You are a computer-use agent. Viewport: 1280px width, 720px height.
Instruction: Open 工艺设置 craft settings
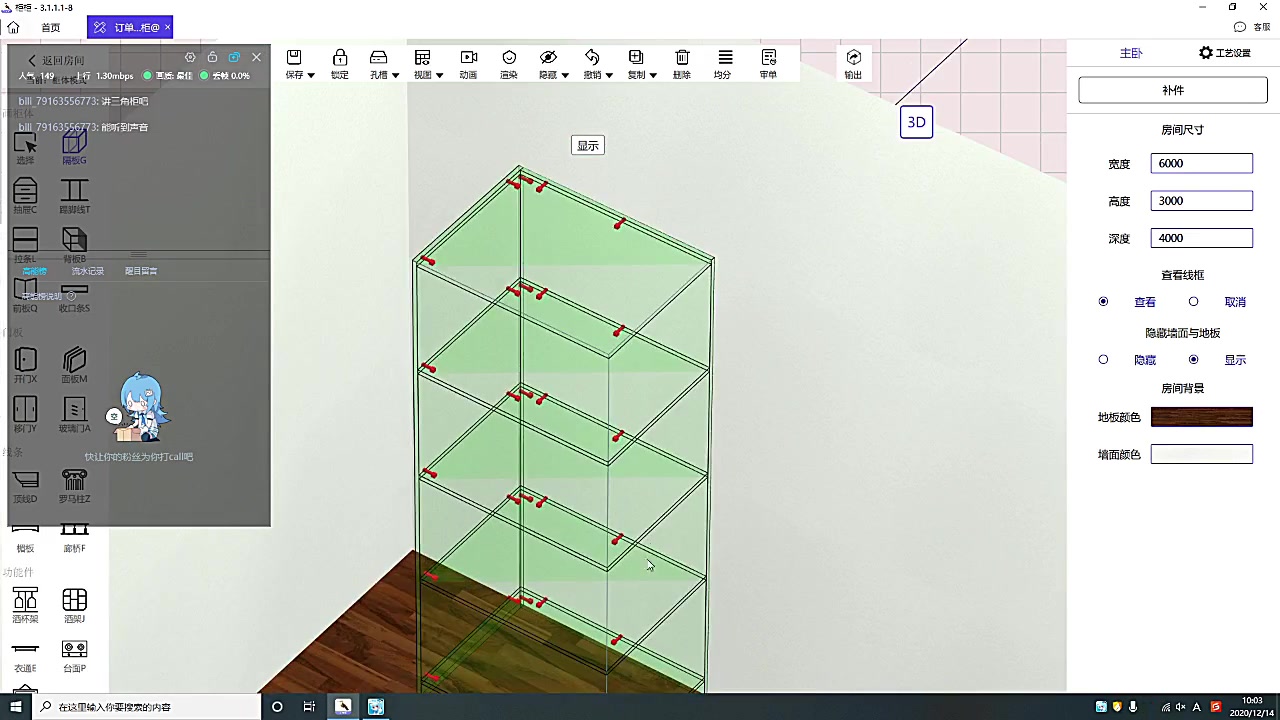tap(1225, 53)
